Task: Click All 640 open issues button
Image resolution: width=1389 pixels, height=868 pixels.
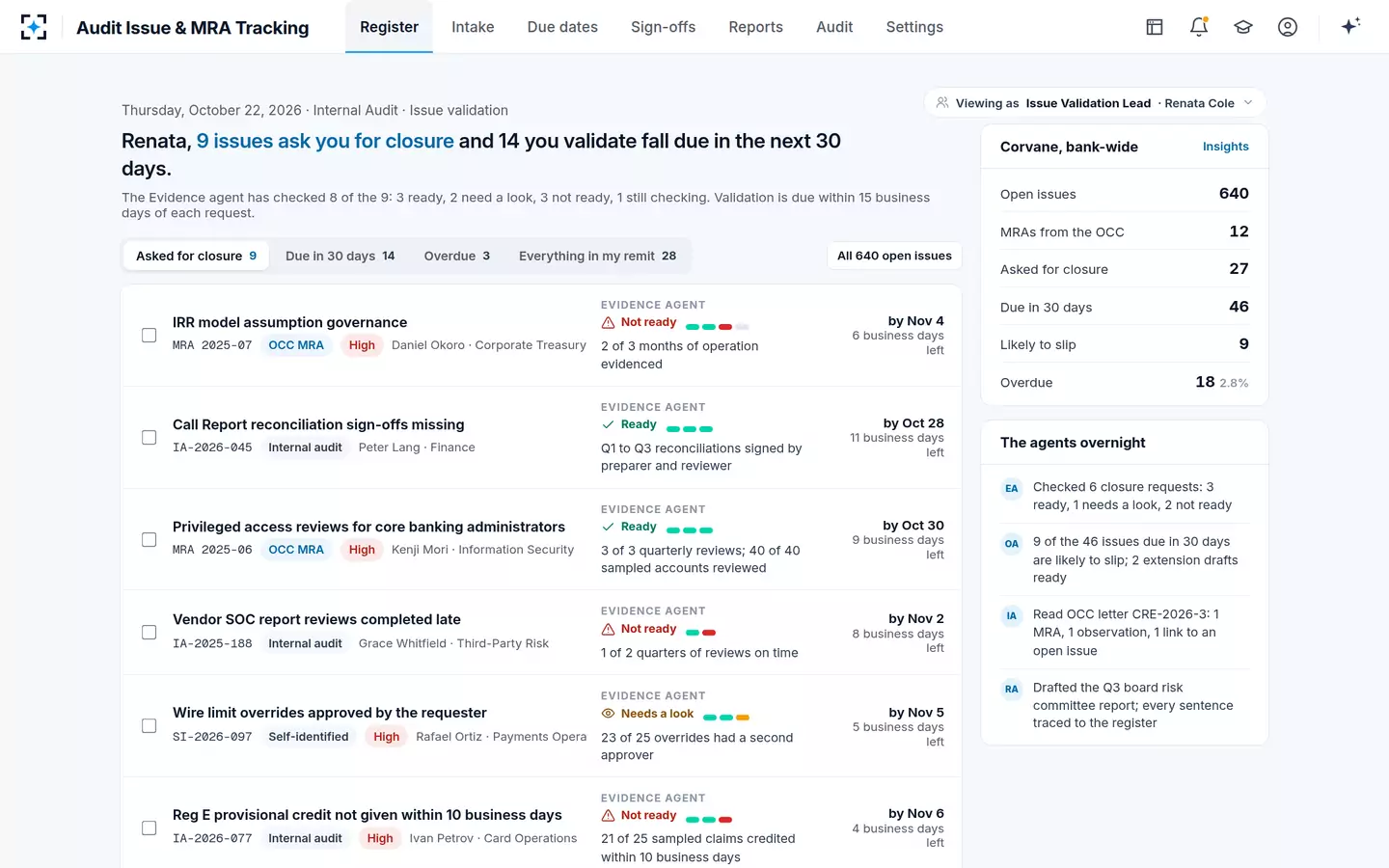Action: (x=894, y=256)
